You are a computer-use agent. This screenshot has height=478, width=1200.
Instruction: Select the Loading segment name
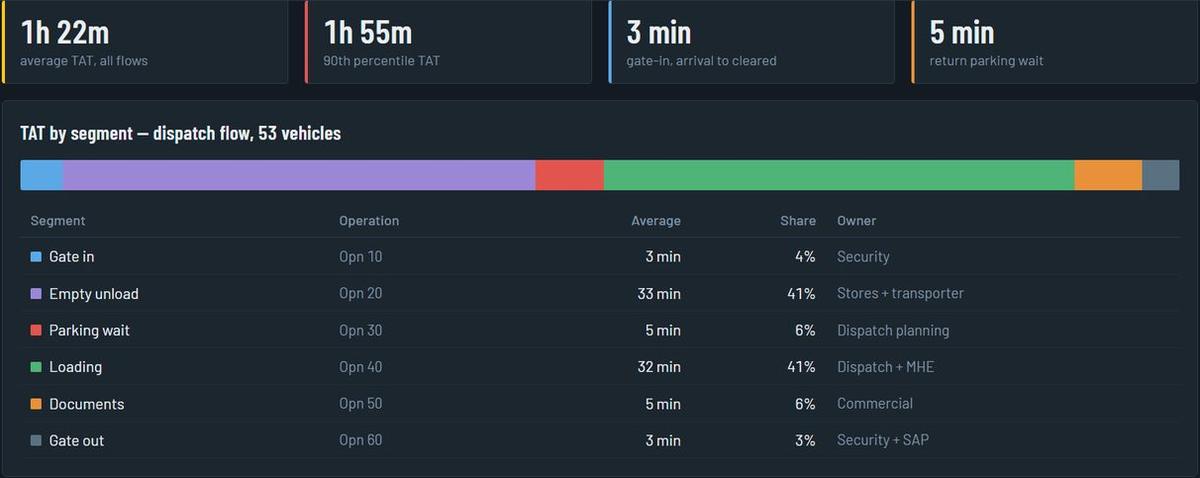click(x=76, y=367)
